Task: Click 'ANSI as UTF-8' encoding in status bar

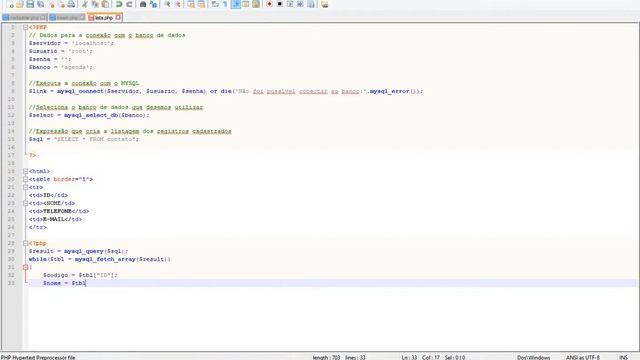Action: tap(582, 358)
